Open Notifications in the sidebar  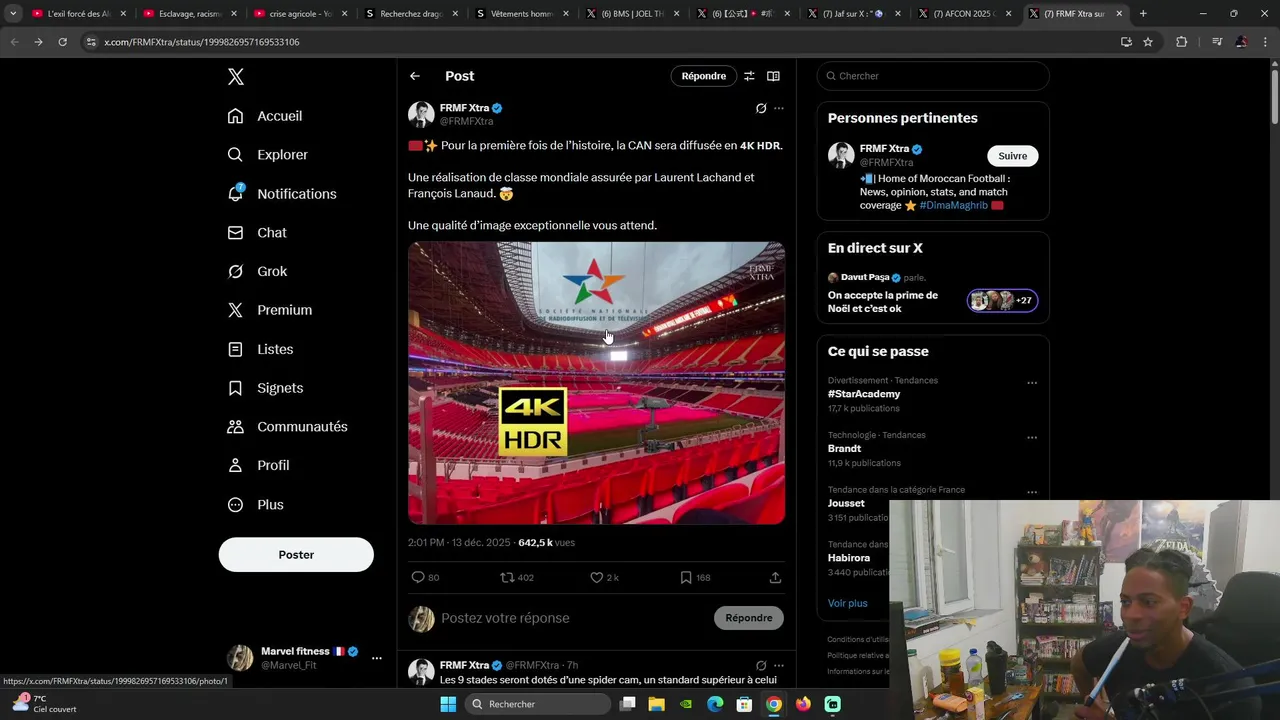coord(282,194)
